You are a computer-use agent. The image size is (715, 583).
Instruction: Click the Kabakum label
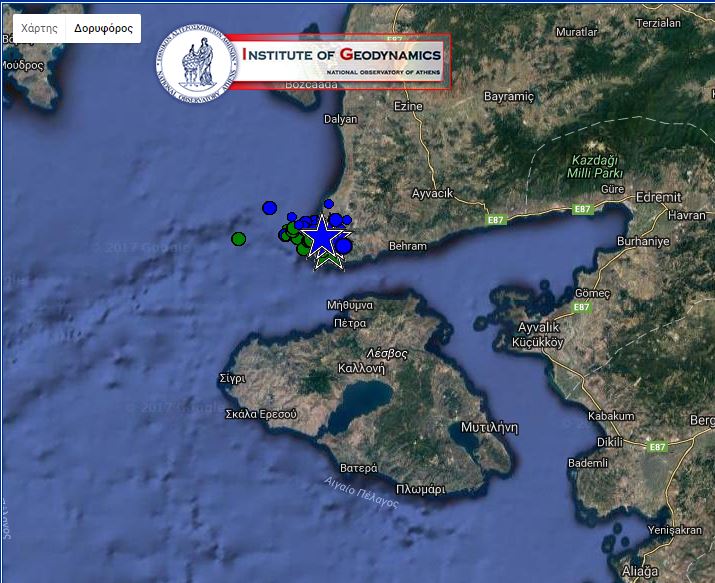[x=611, y=416]
